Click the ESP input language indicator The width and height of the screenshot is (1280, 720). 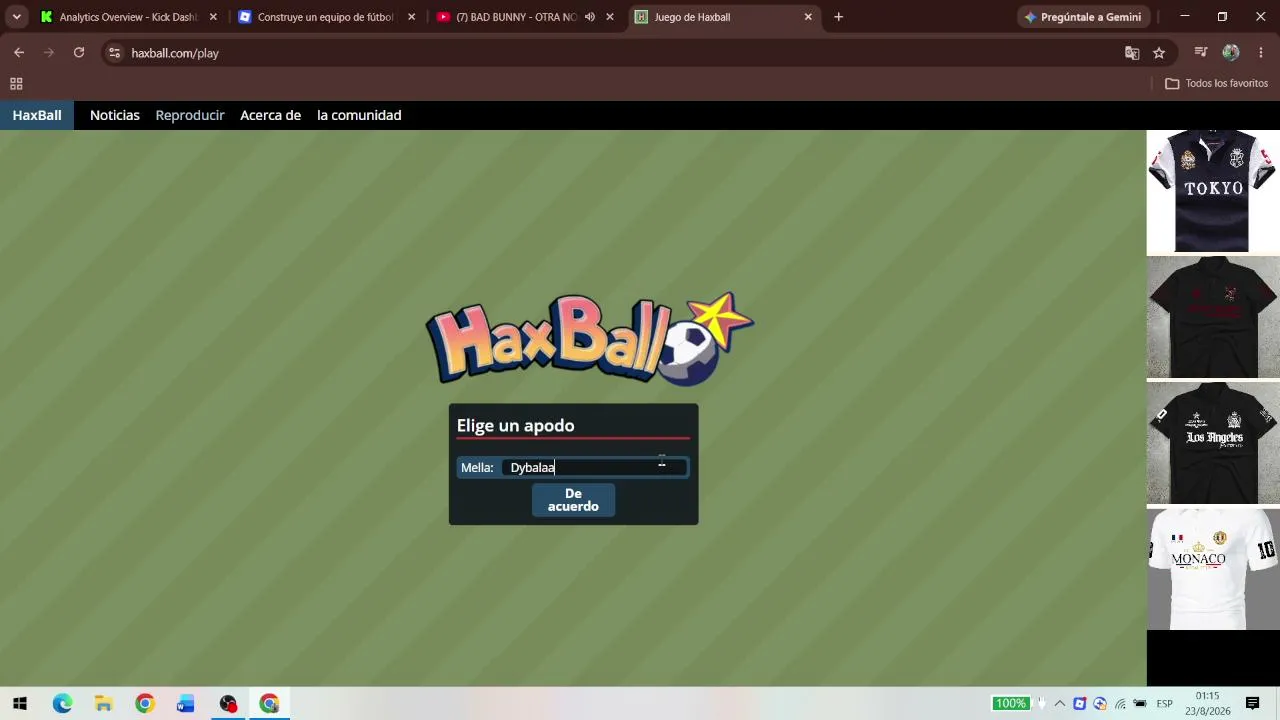pos(1165,704)
